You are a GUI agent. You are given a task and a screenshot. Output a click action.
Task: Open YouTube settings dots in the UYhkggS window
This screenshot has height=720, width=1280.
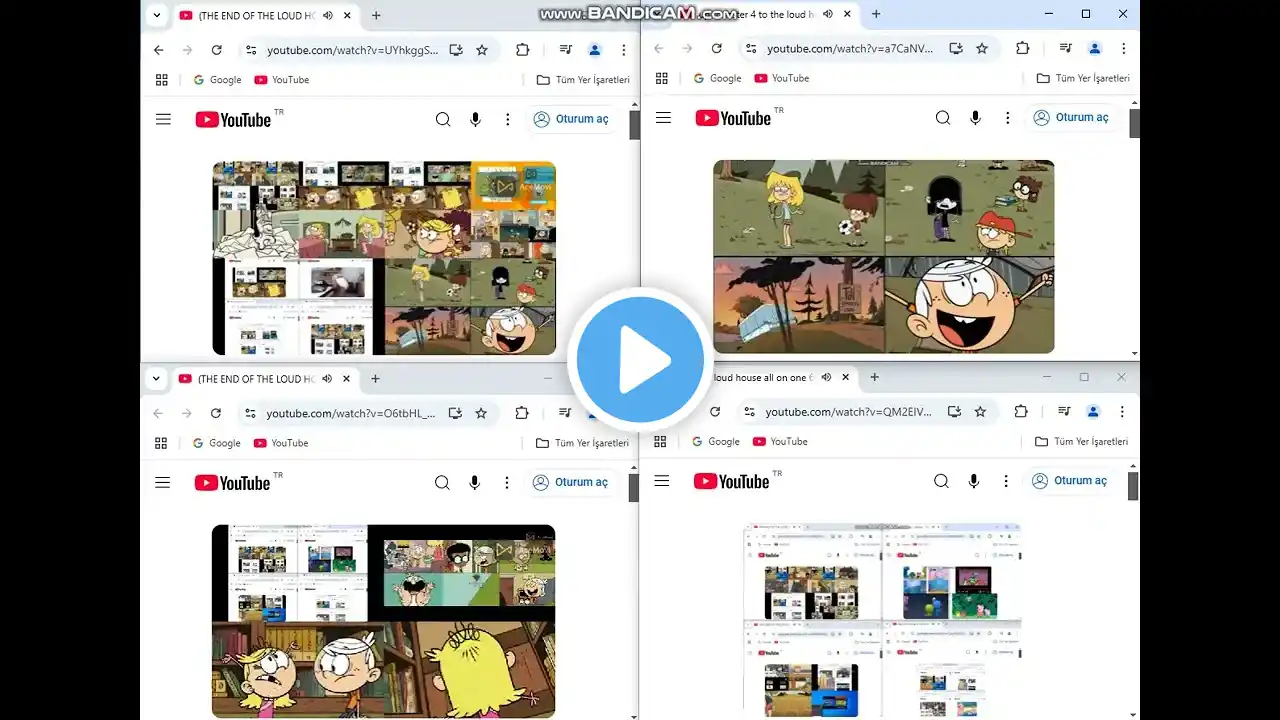click(507, 120)
